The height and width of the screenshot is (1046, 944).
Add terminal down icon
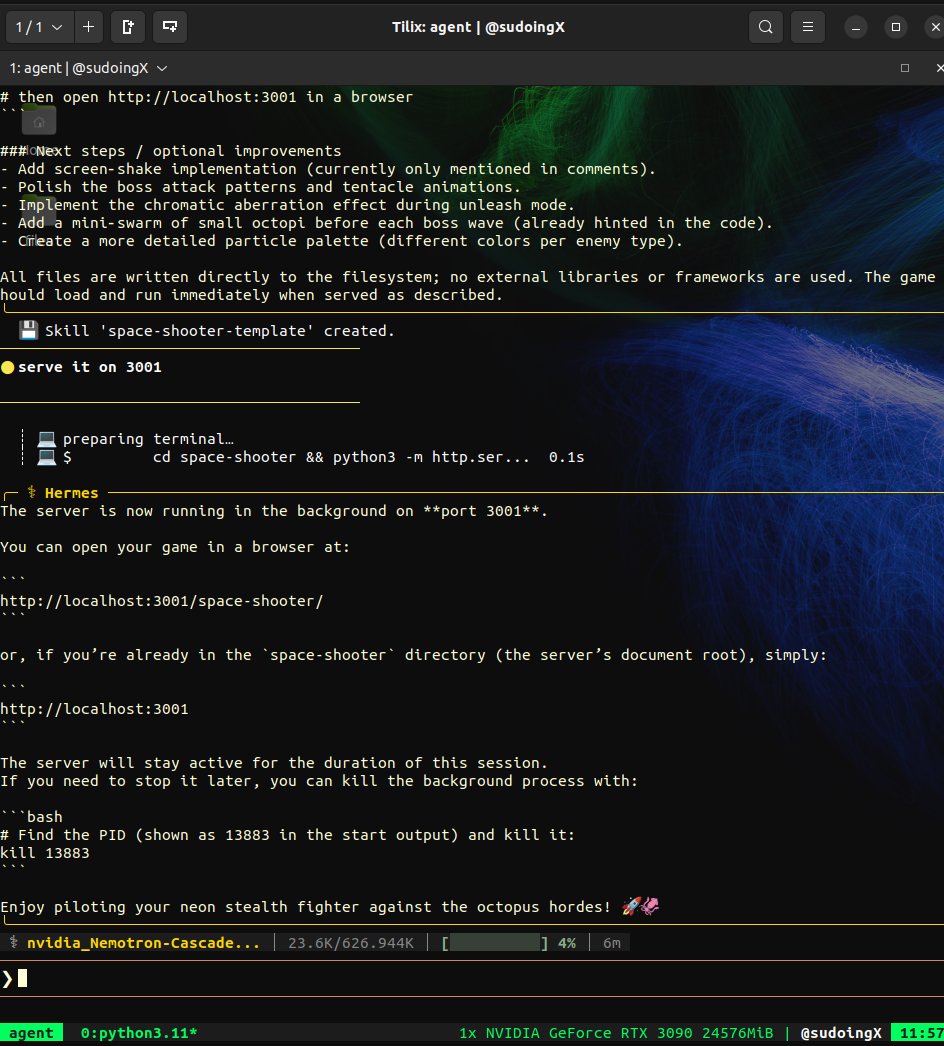(x=170, y=27)
